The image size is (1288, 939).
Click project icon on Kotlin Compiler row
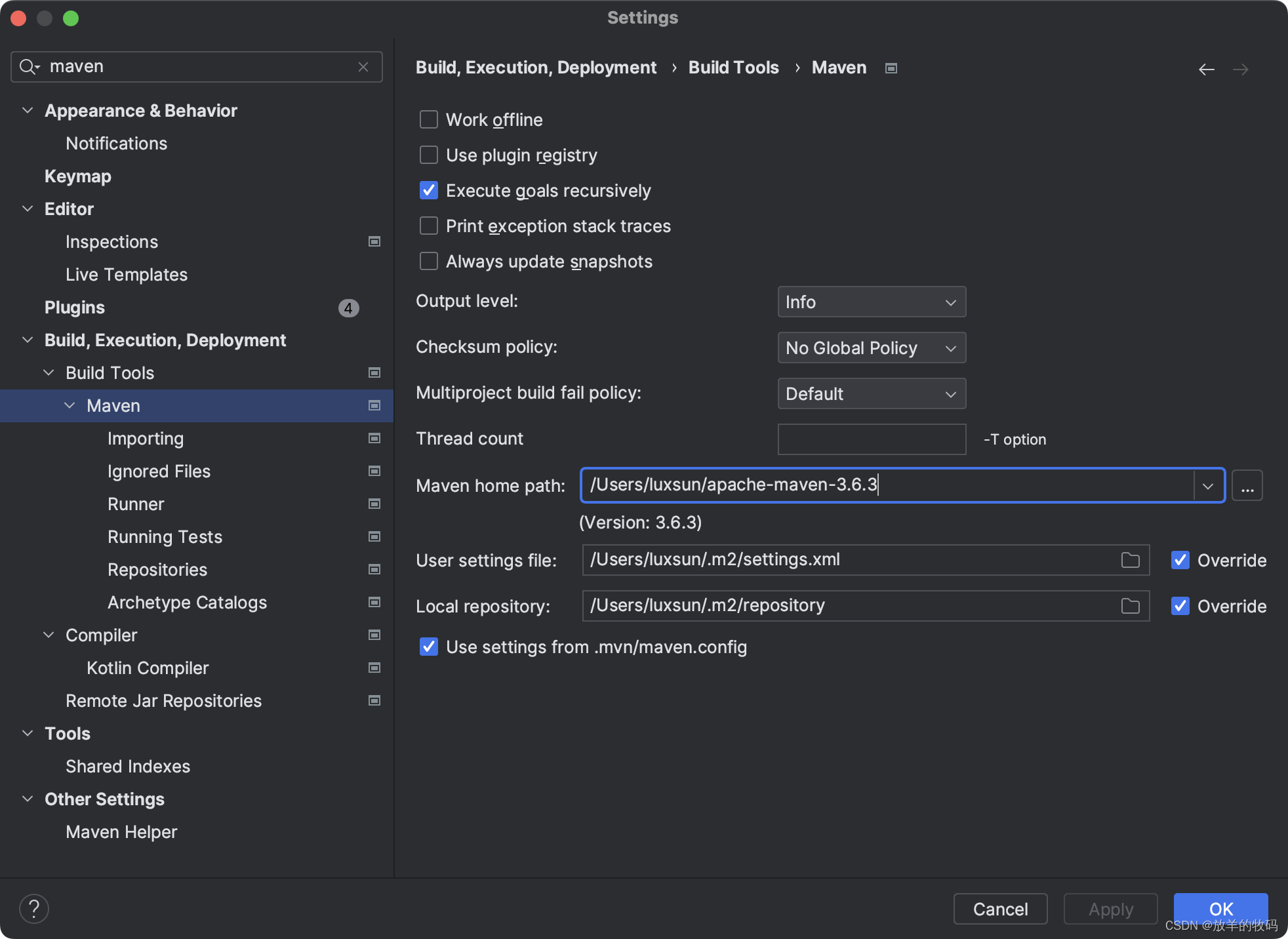pyautogui.click(x=374, y=668)
